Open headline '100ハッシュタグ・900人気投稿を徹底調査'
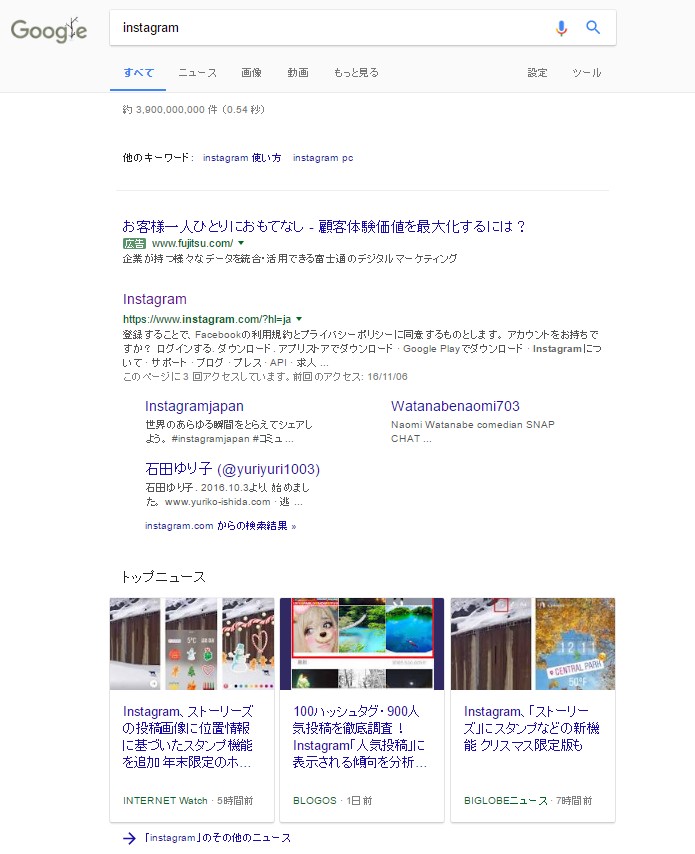This screenshot has height=854, width=695. 359,736
